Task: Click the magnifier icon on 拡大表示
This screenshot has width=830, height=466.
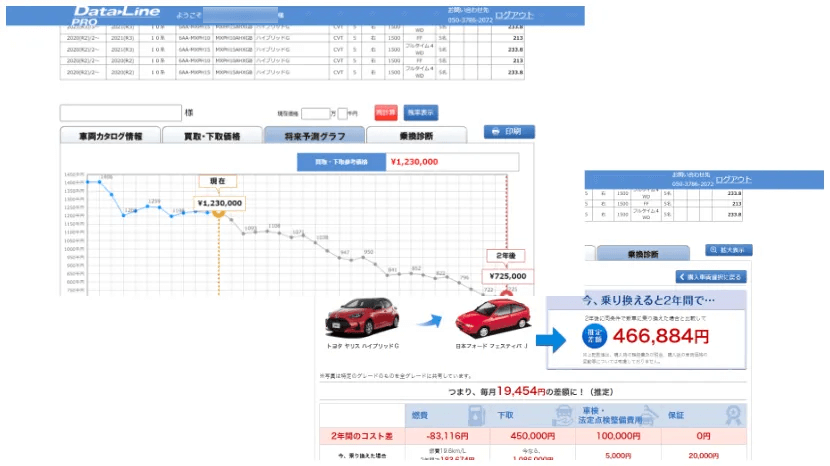Action: [715, 250]
